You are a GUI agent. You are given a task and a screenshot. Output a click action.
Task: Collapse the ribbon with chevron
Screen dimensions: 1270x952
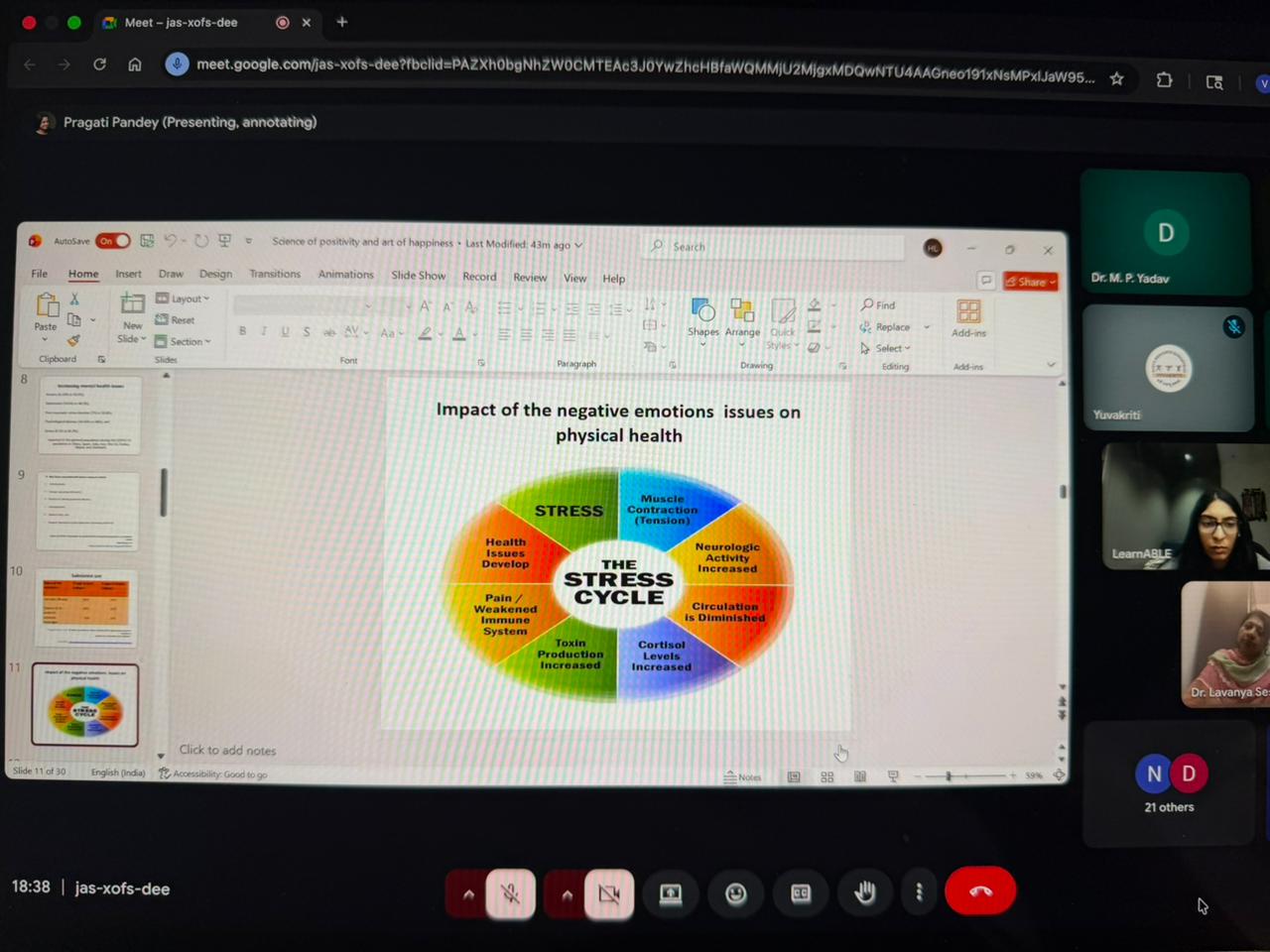(1051, 365)
